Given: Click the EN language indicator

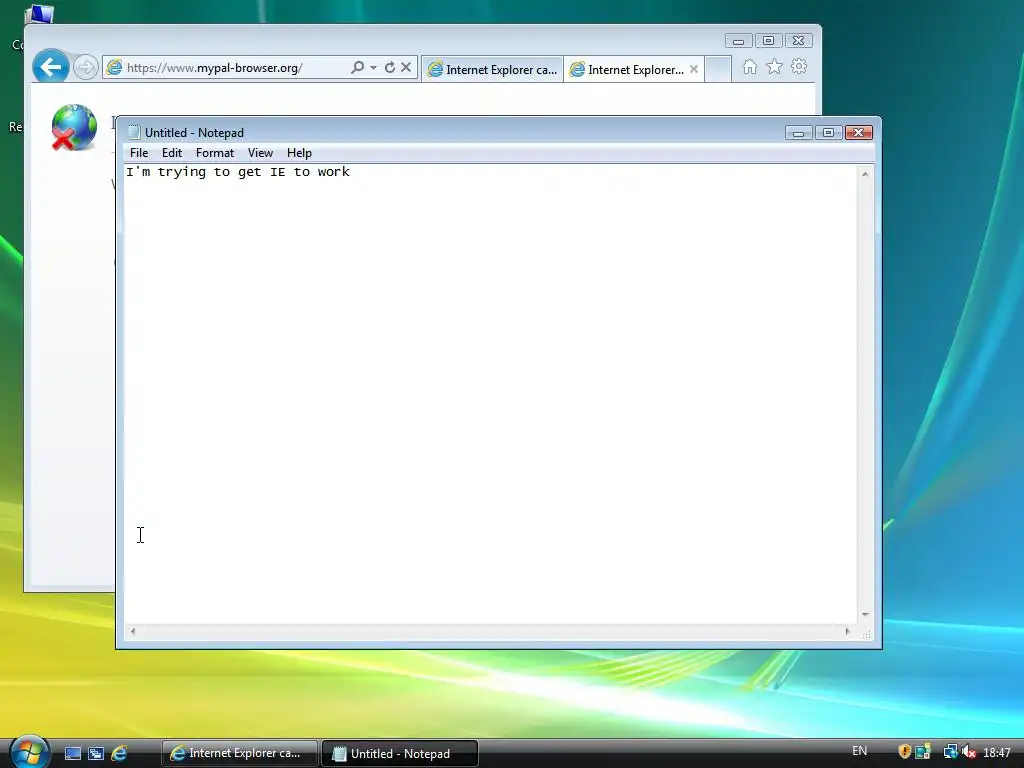Looking at the screenshot, I should 859,751.
